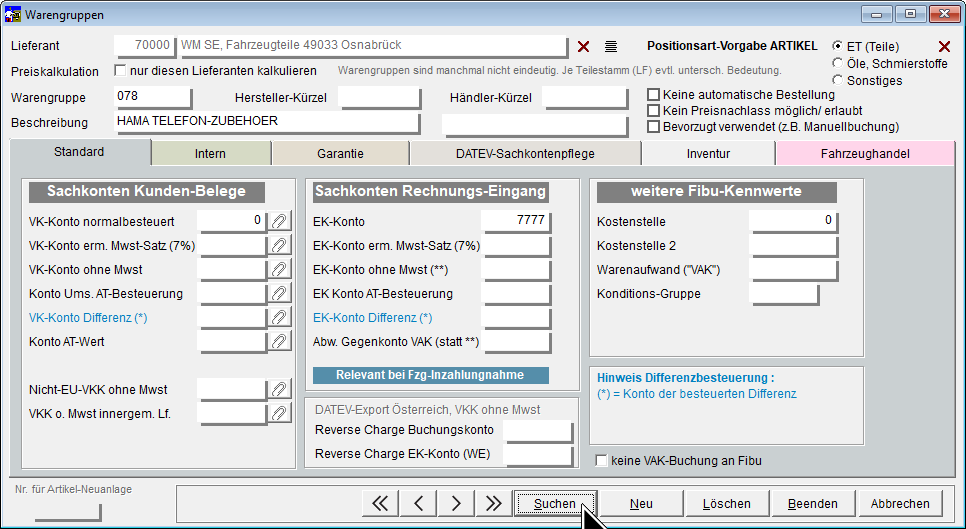This screenshot has width=966, height=529.
Task: Check 'Keine automatische Bestellung' option
Action: click(x=654, y=95)
